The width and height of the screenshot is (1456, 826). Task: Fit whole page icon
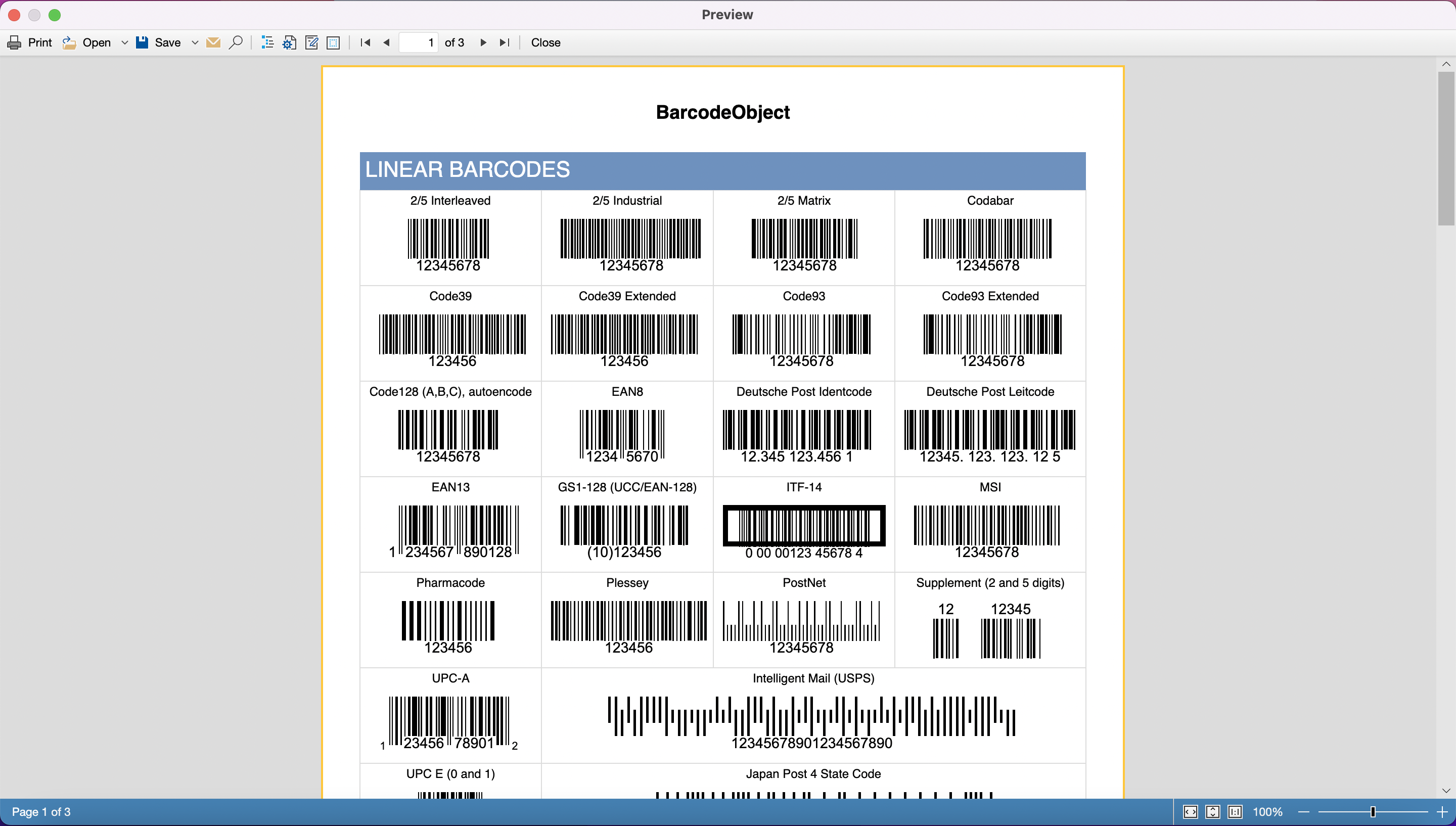pyautogui.click(x=1213, y=812)
